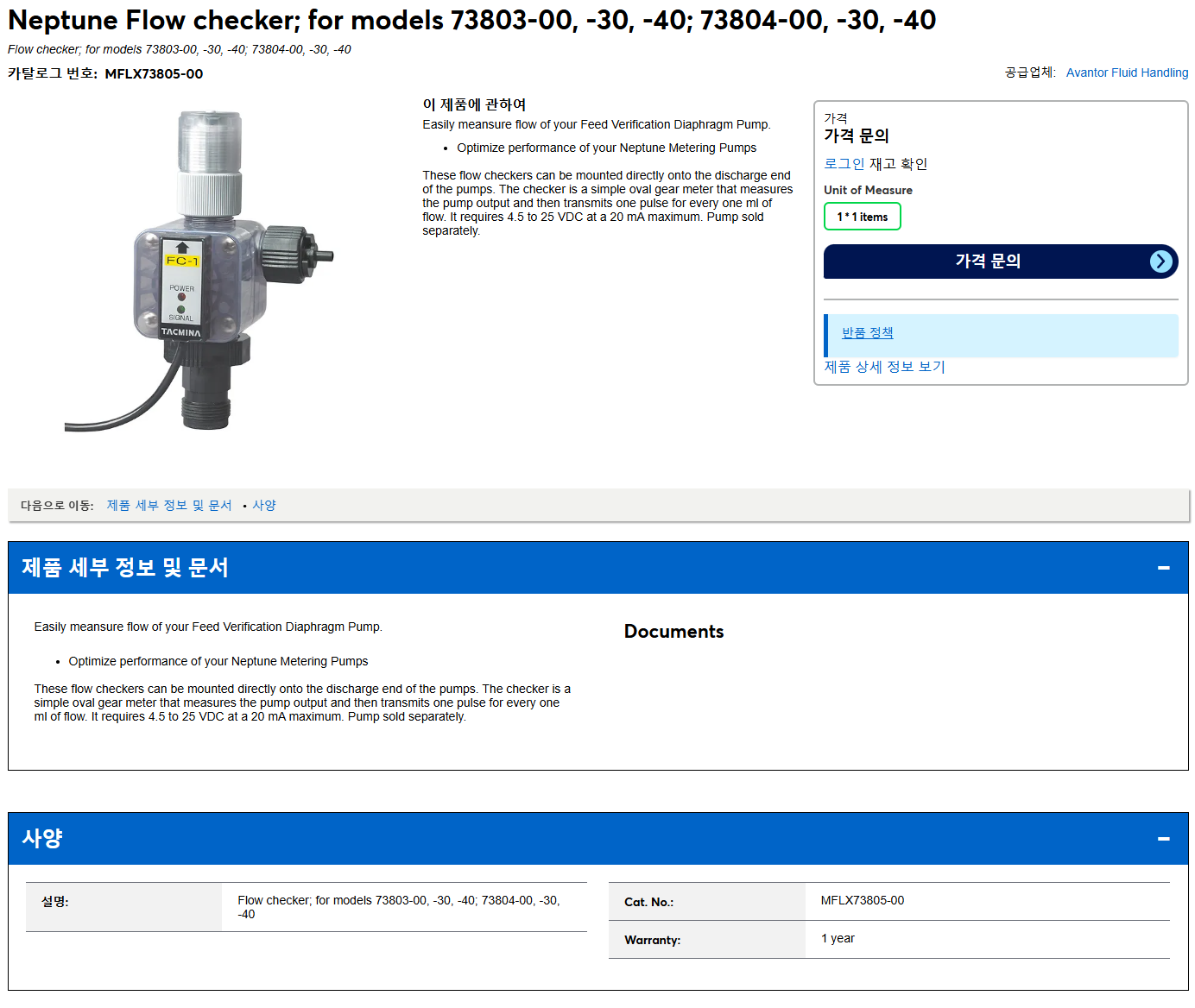This screenshot has width=1195, height=1008.
Task: Open the Avantor Fluid Handling supplier link
Action: coord(1127,72)
